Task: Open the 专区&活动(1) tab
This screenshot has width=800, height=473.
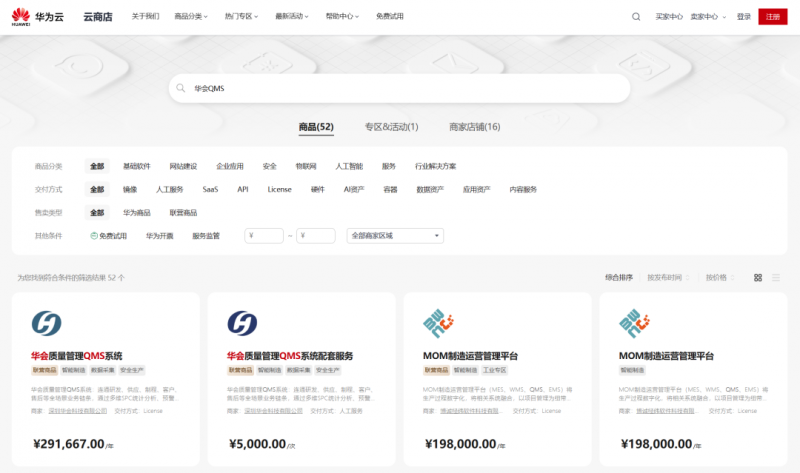Action: tap(391, 127)
